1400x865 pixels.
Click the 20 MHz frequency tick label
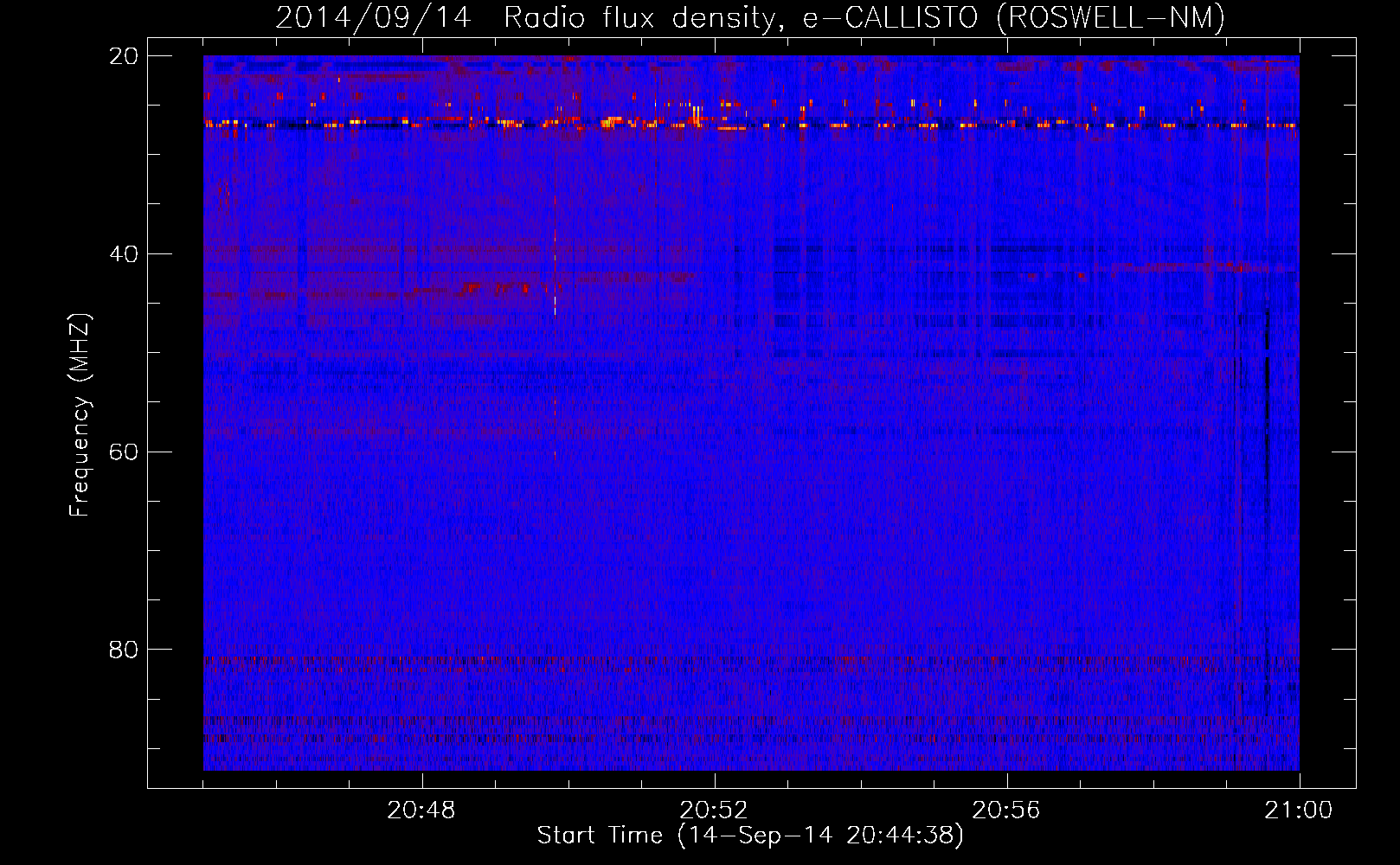124,56
